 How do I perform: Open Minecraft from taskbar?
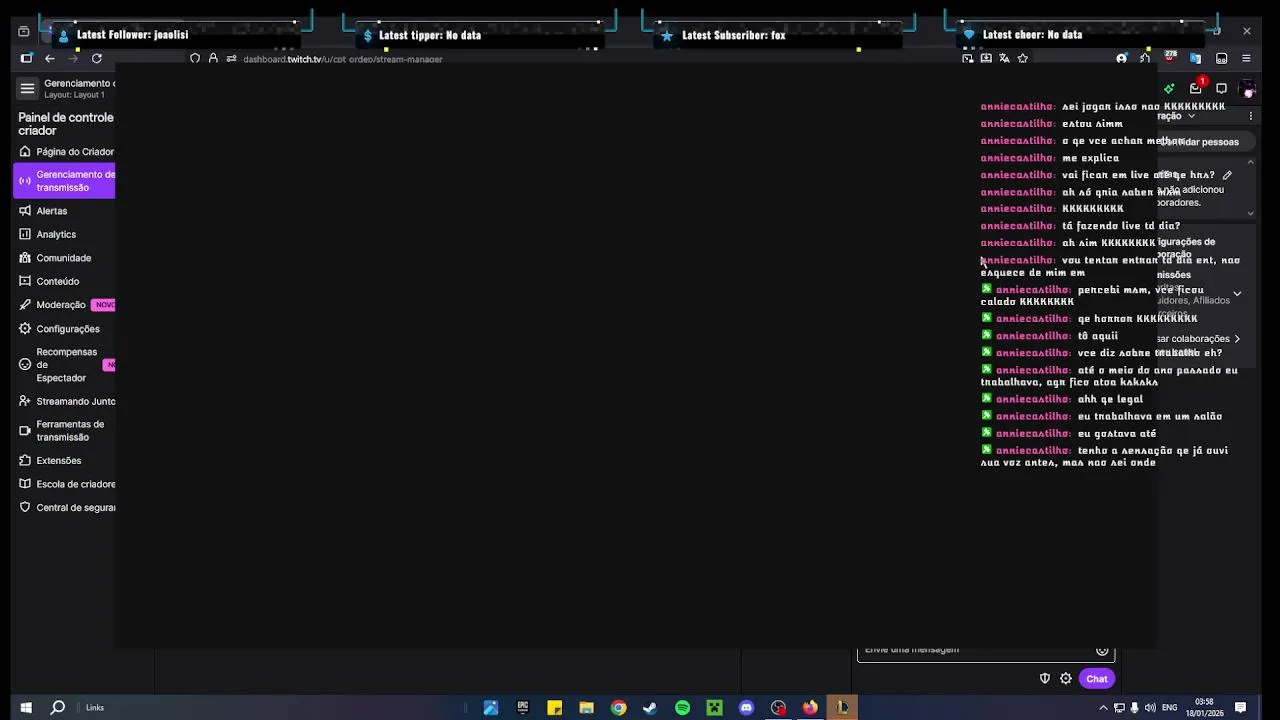coord(714,707)
